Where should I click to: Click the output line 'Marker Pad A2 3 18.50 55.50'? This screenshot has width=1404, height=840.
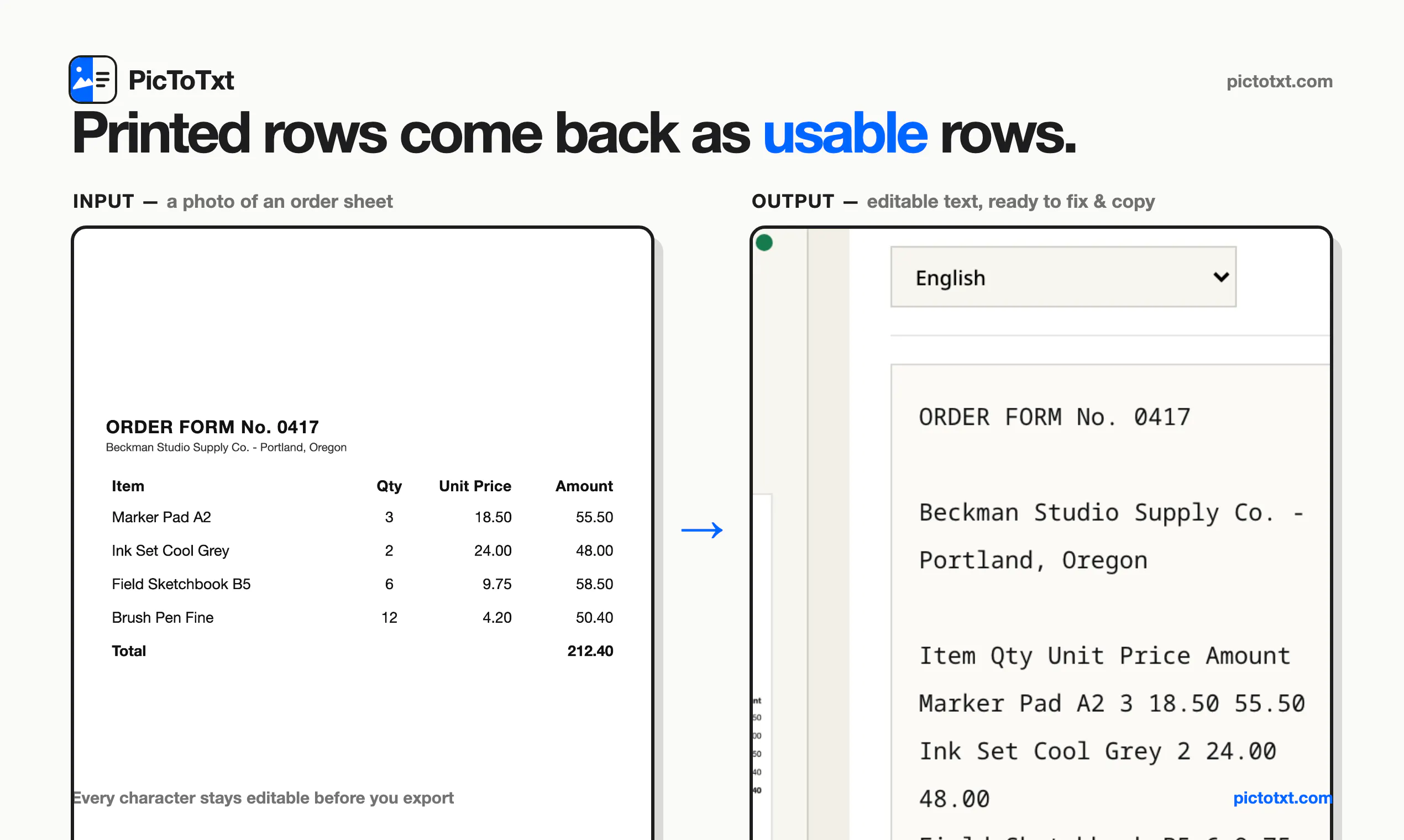click(1112, 704)
